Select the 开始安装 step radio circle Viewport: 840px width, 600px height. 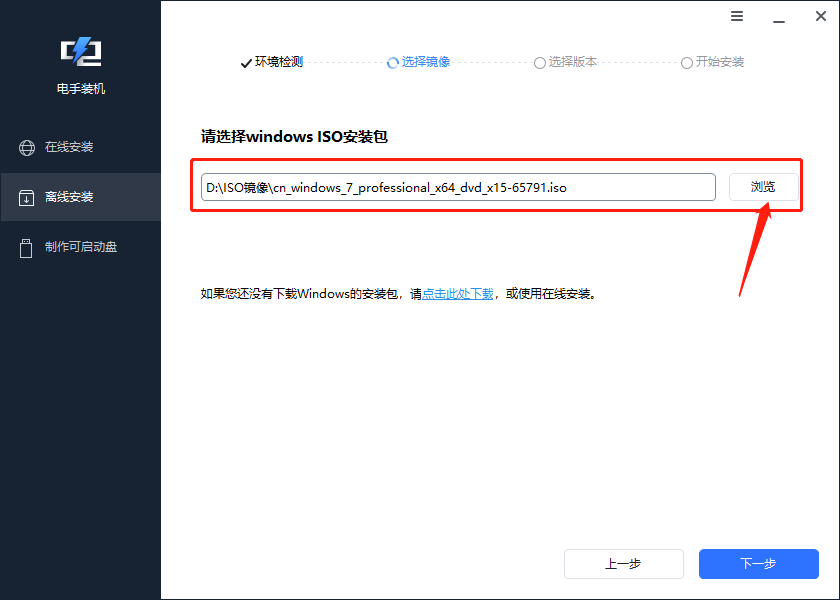687,62
